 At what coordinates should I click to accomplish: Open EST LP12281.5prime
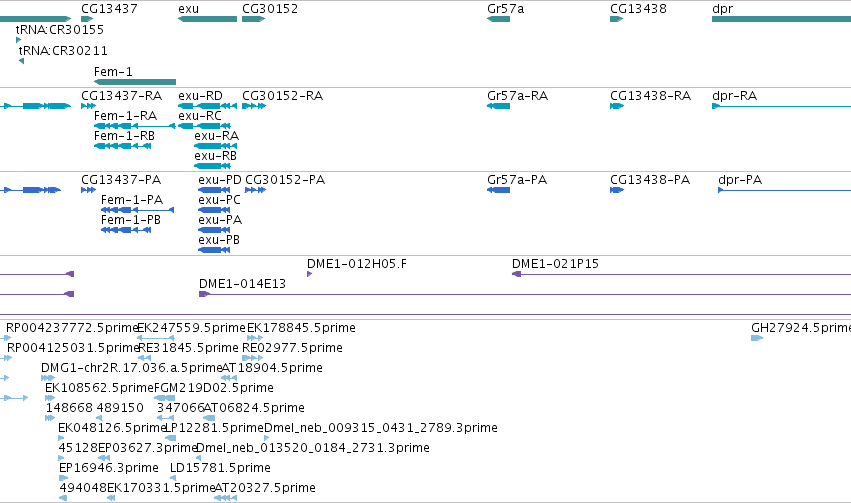click(214, 428)
